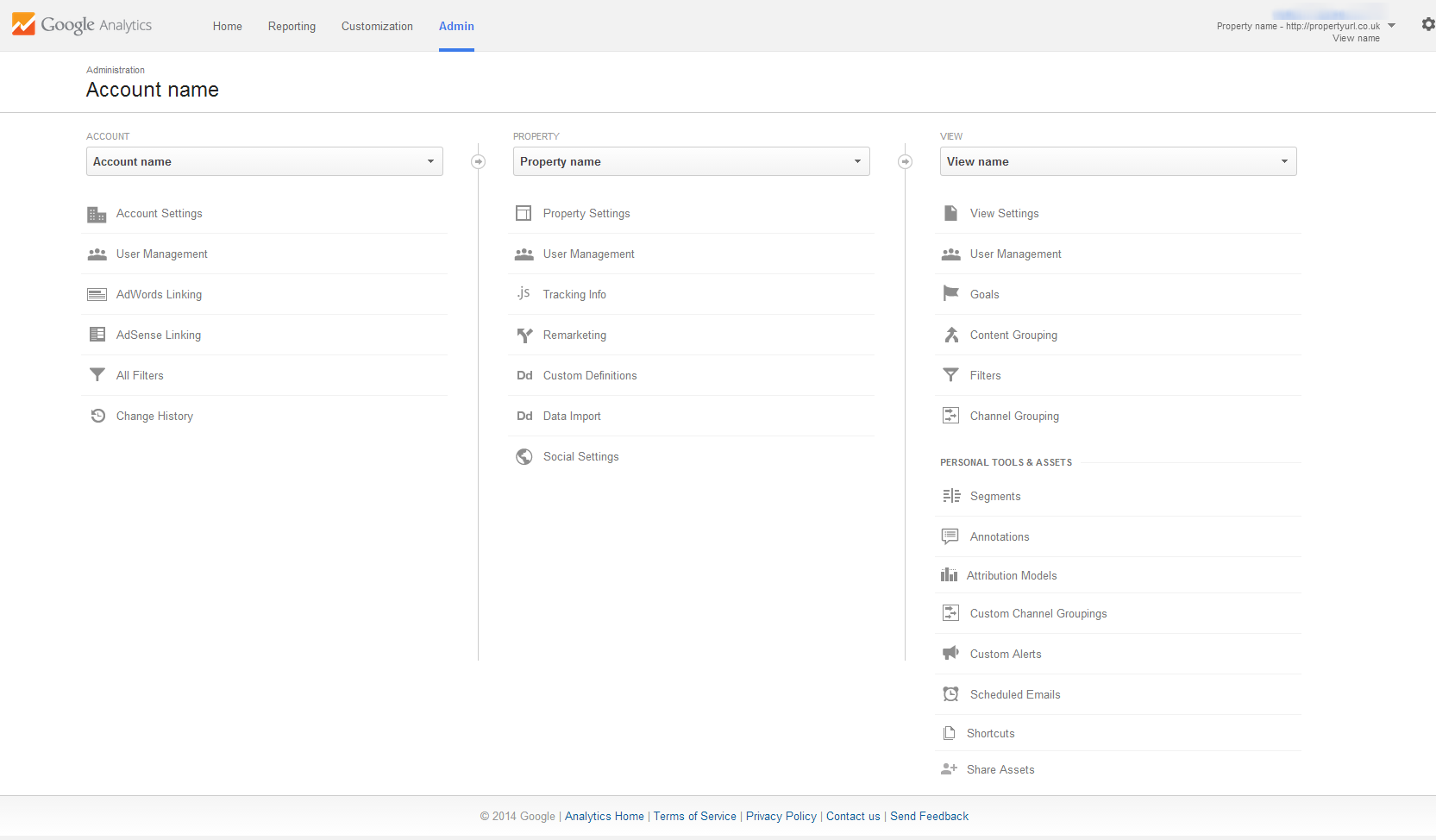Open the View name selector dropdown
Image resolution: width=1436 pixels, height=840 pixels.
click(x=1118, y=161)
